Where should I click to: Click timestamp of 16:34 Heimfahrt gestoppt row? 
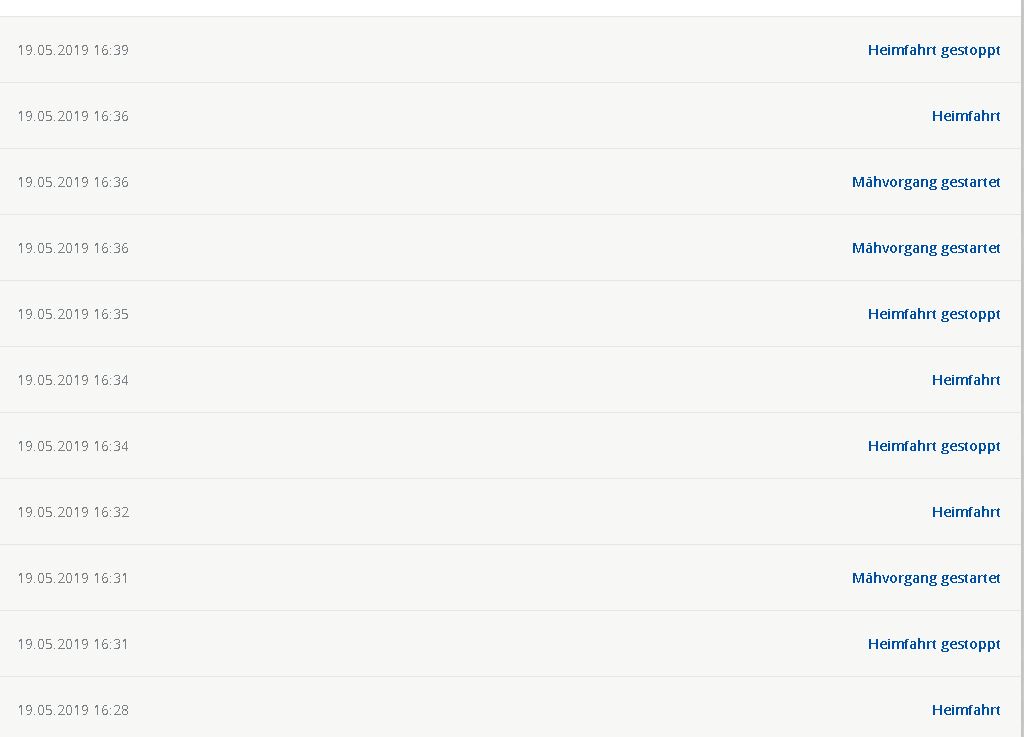click(x=73, y=446)
